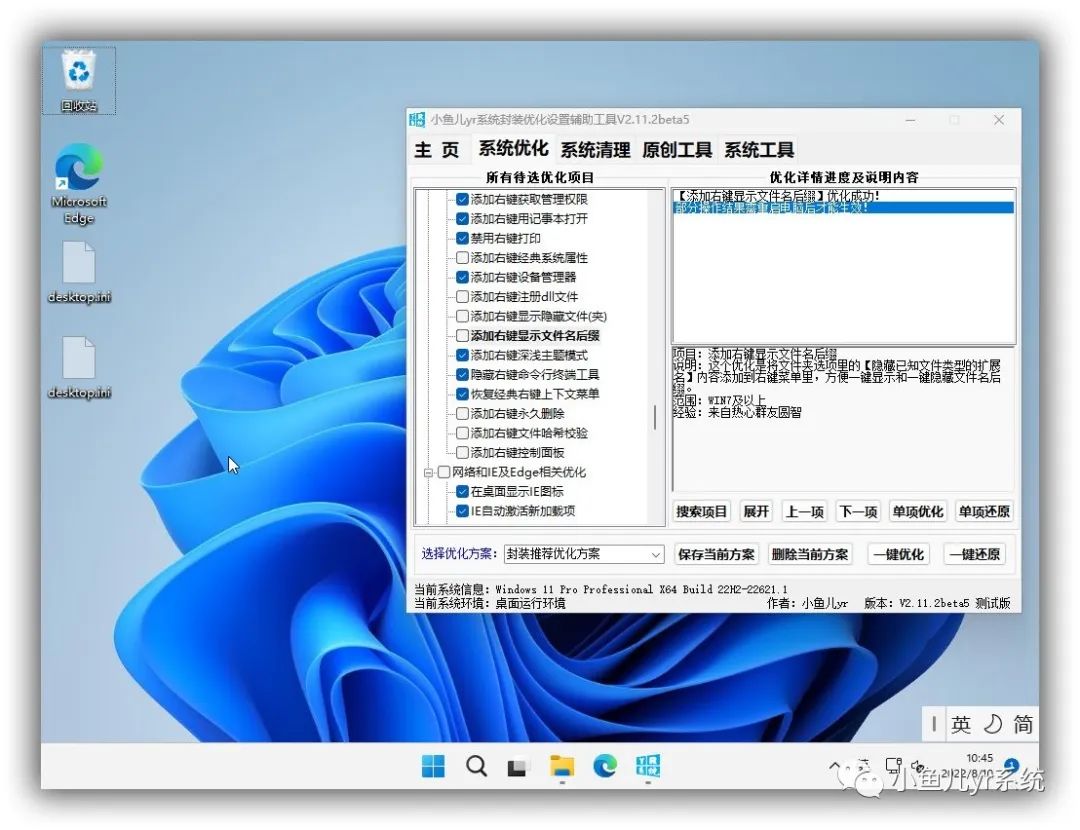Uncheck 添加右键深浅主题模式
This screenshot has width=1080, height=830.
click(x=462, y=355)
